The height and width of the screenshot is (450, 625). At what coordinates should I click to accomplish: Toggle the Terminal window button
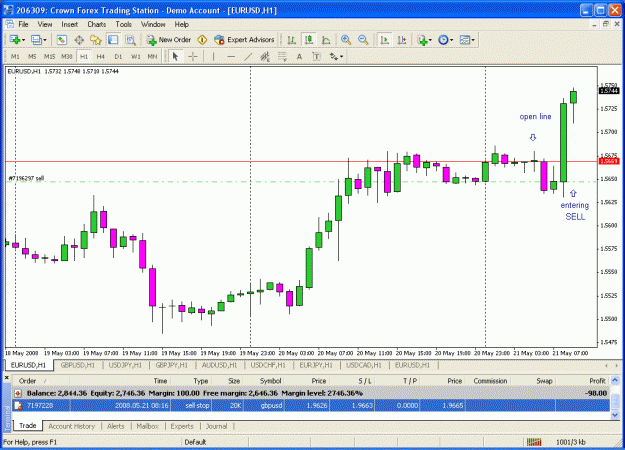pyautogui.click(x=113, y=40)
